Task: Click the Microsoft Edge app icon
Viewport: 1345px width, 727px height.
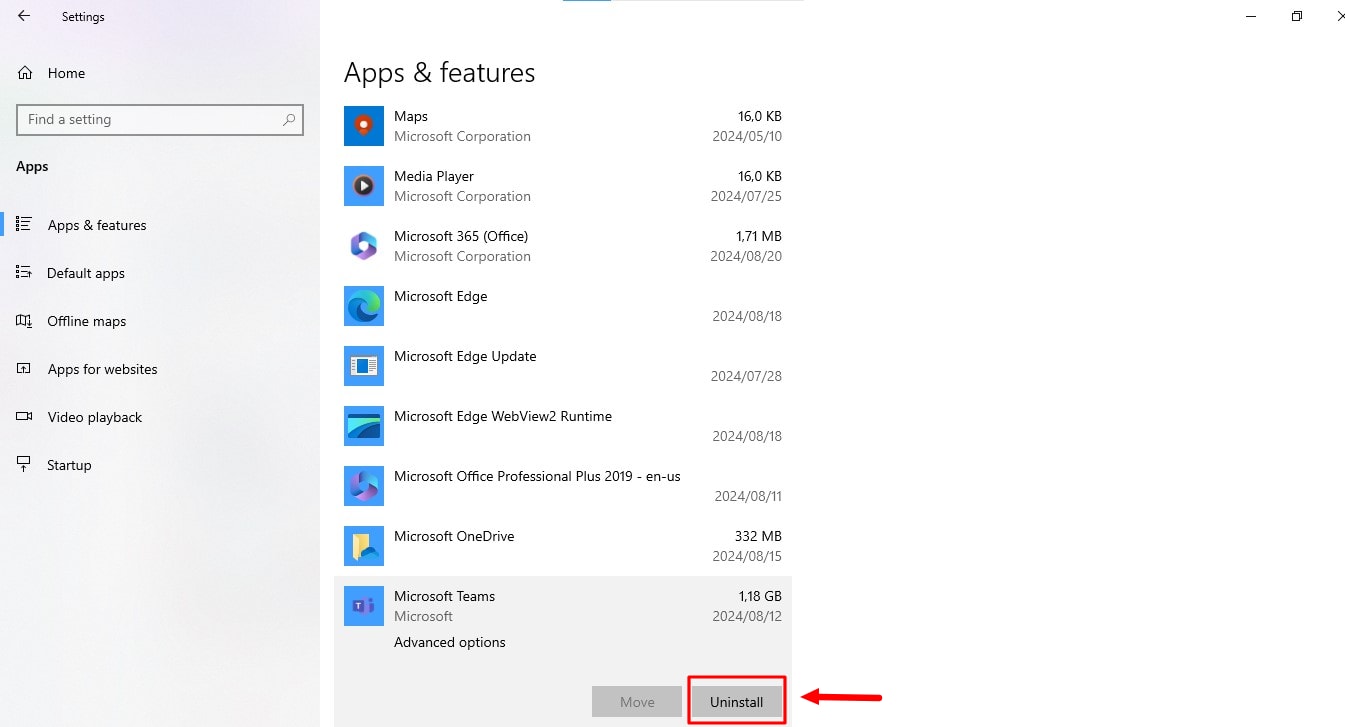Action: click(x=364, y=306)
